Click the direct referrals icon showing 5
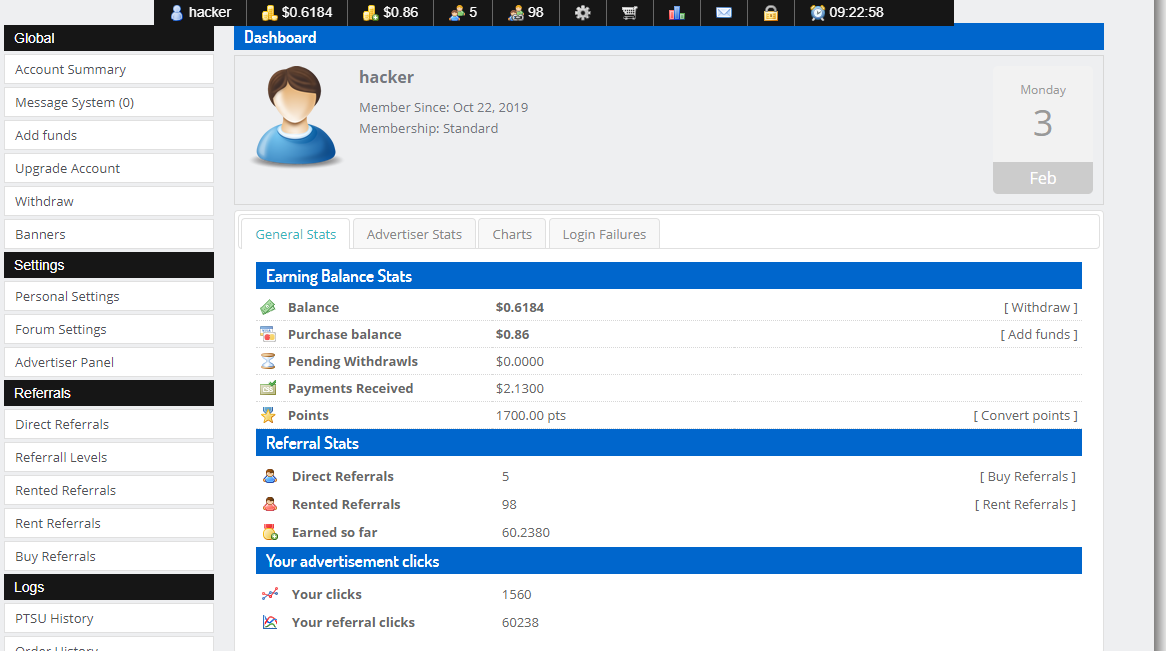 [457, 13]
